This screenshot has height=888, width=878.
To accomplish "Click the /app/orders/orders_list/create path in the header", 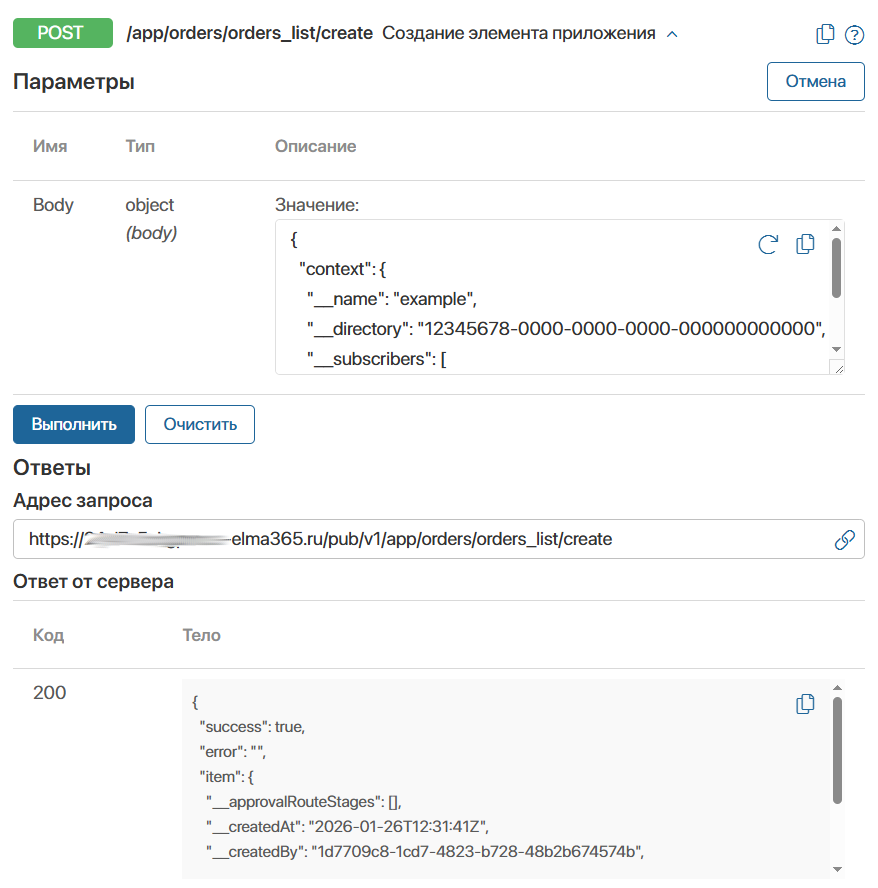I will click(x=249, y=33).
